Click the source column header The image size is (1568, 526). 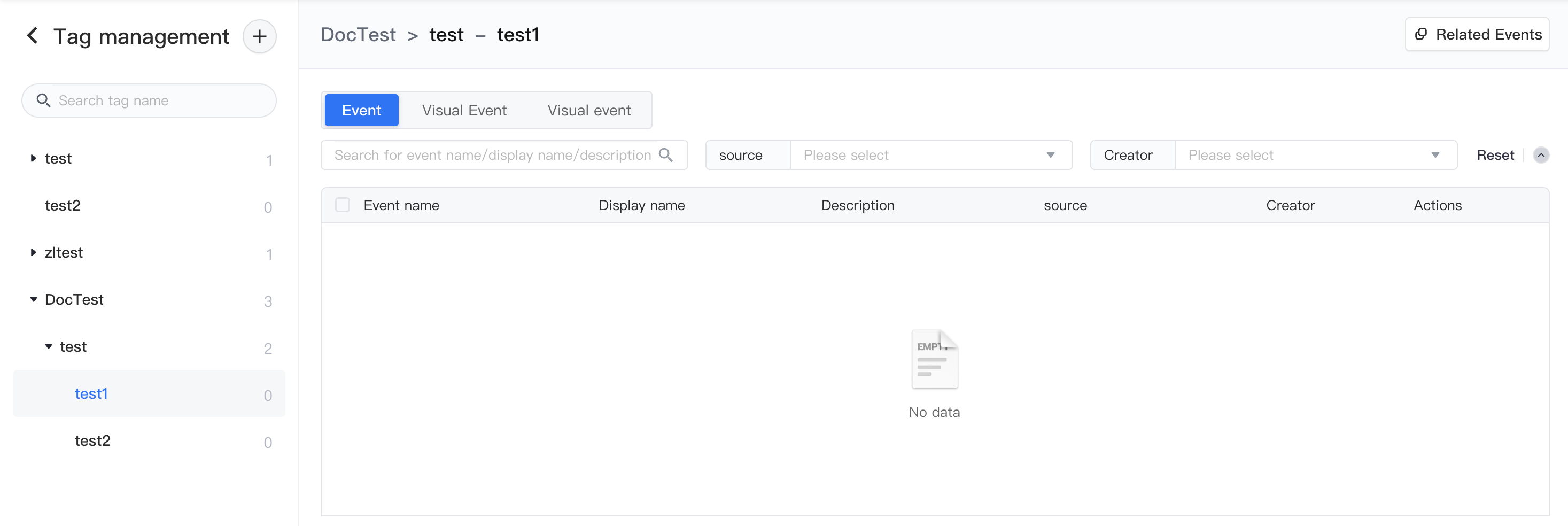[x=1065, y=205]
